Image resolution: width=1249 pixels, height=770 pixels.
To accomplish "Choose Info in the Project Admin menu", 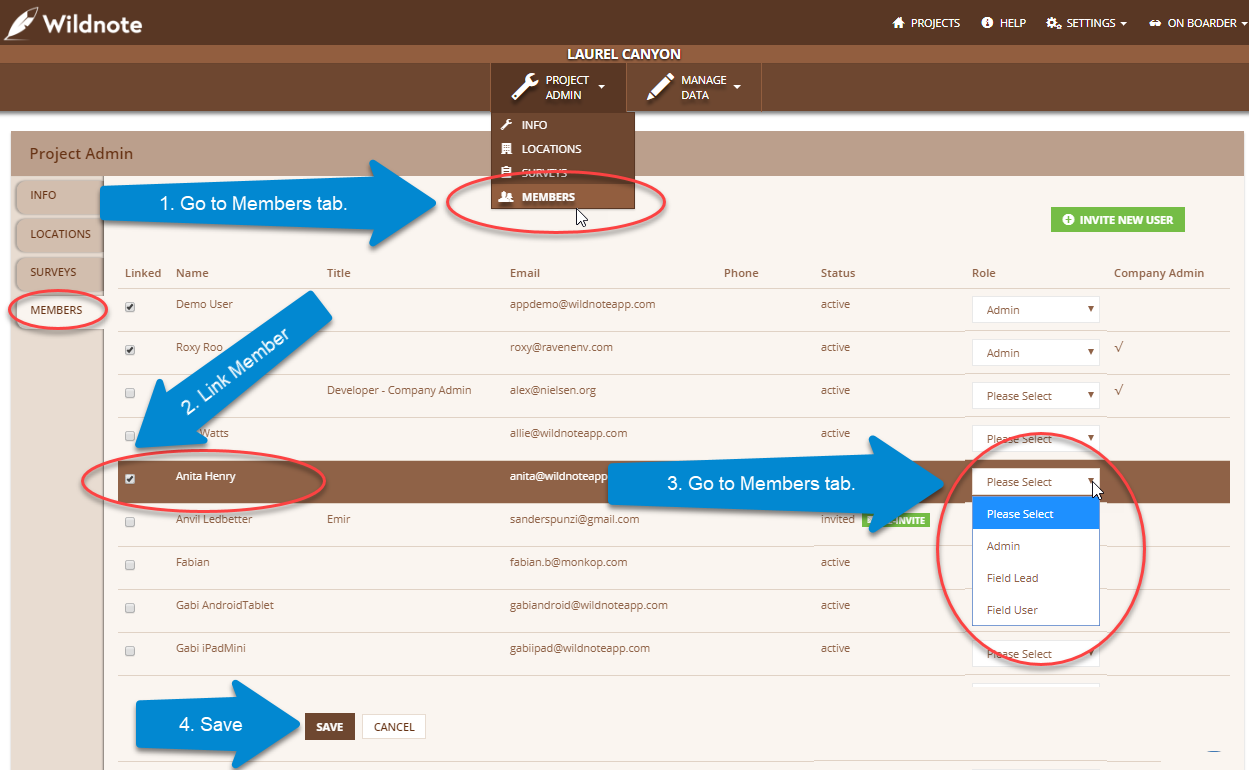I will tap(562, 125).
